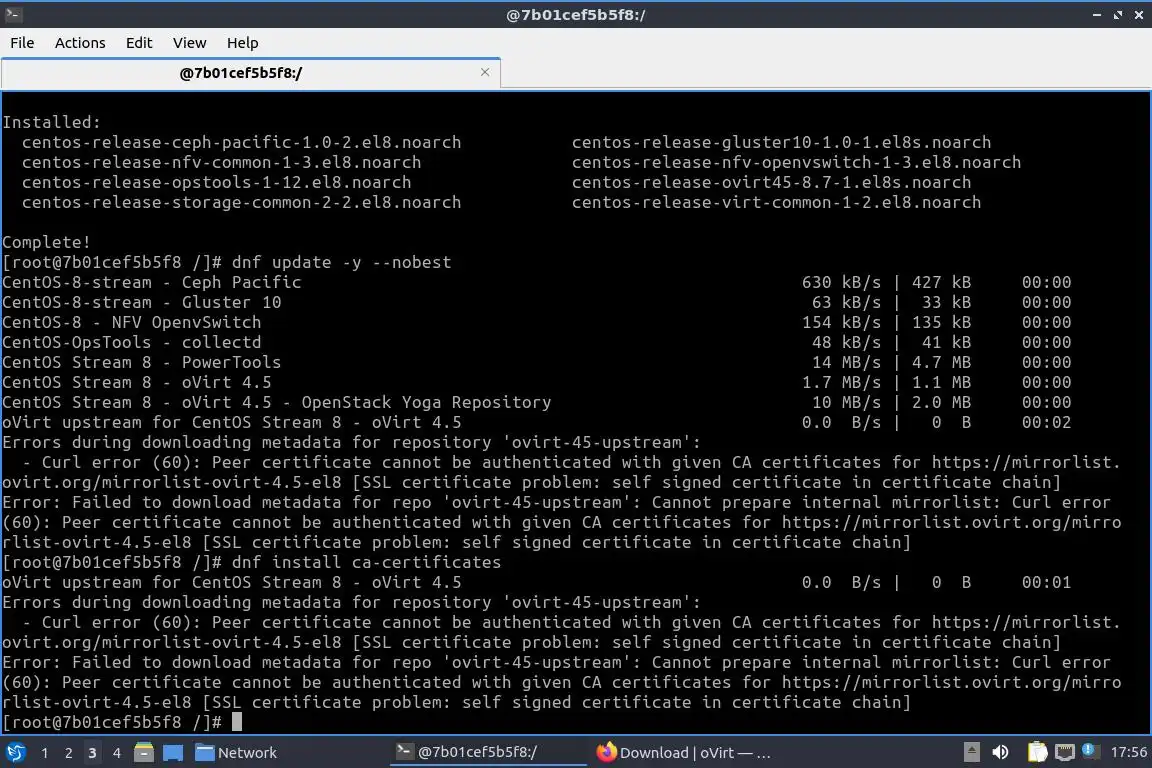Minimize the terminal window

[1096, 15]
